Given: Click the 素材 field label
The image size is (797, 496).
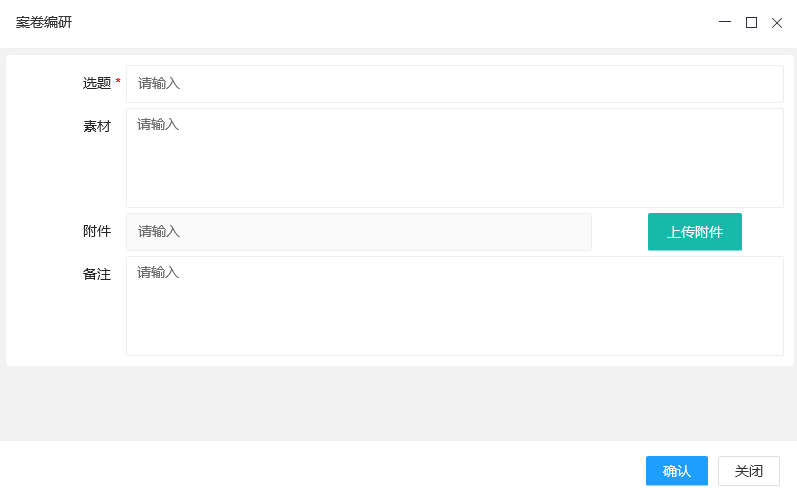Looking at the screenshot, I should click(x=97, y=127).
